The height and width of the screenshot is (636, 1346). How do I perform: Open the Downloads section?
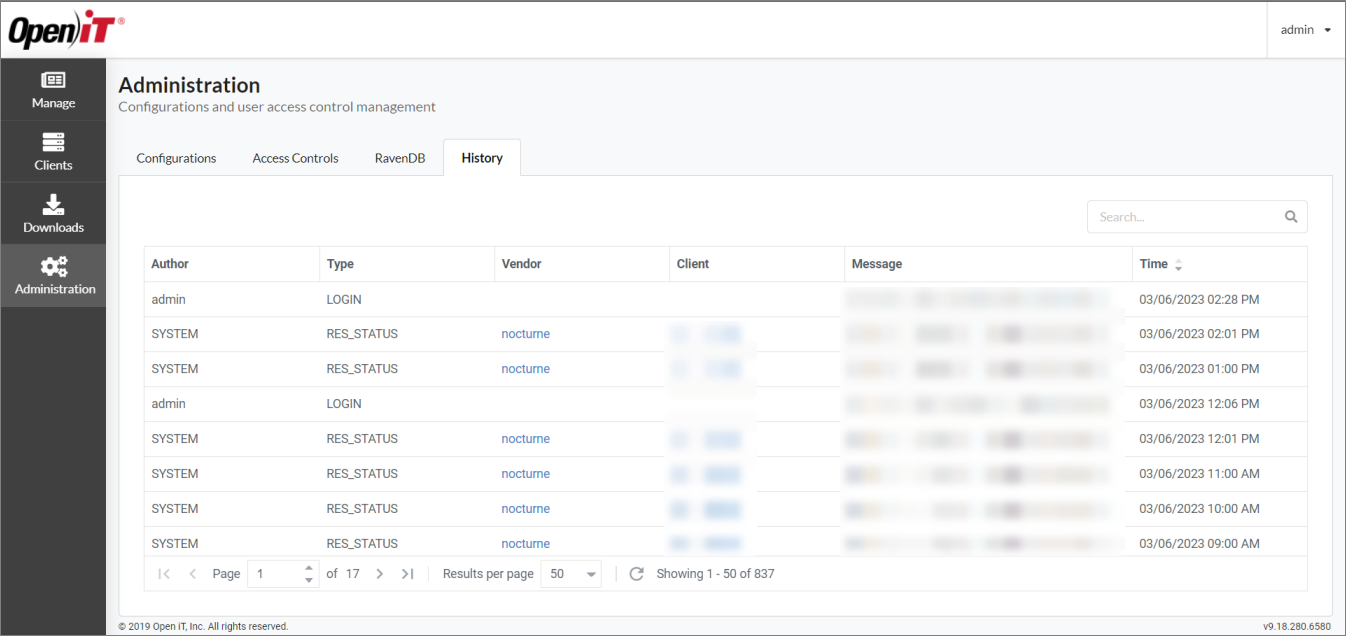pyautogui.click(x=53, y=212)
